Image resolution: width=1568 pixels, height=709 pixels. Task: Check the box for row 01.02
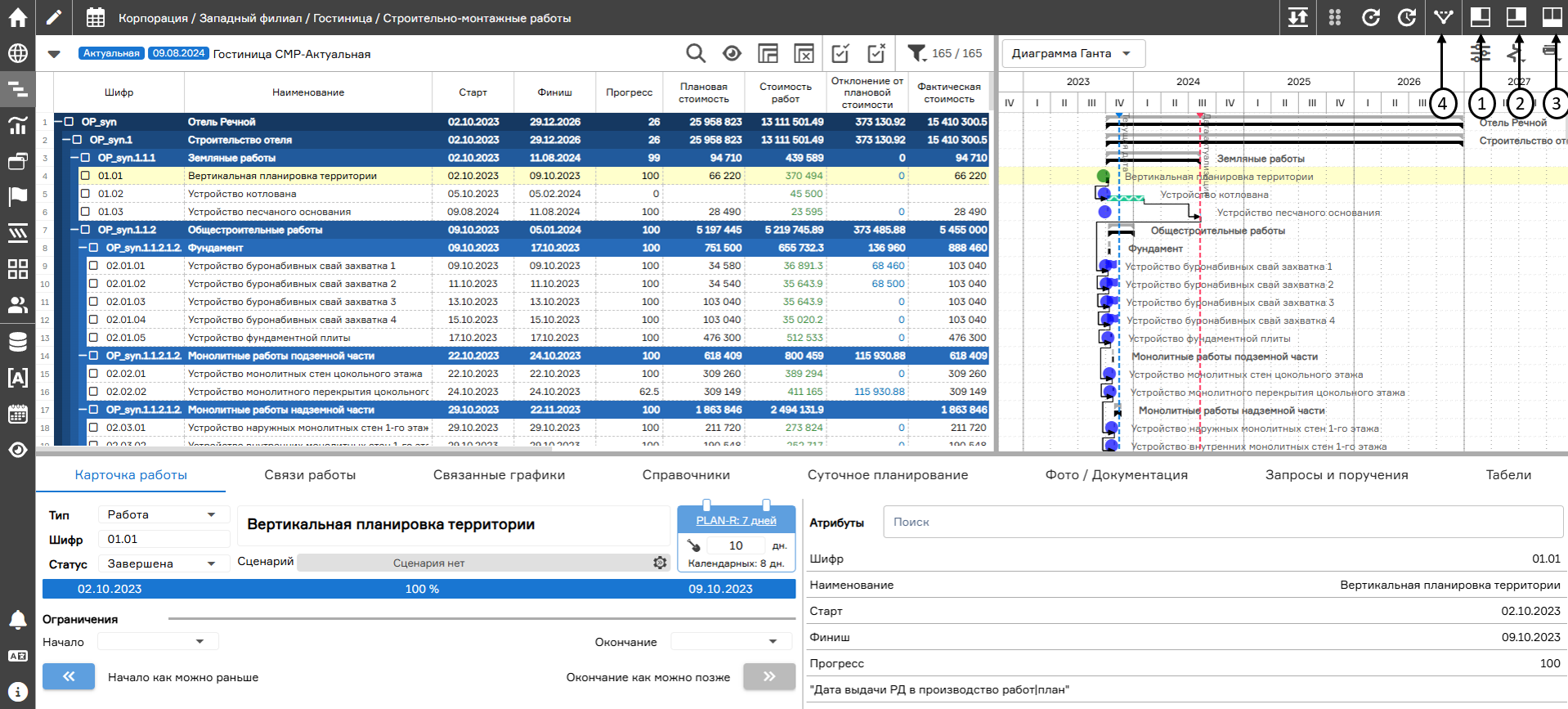[x=85, y=194]
